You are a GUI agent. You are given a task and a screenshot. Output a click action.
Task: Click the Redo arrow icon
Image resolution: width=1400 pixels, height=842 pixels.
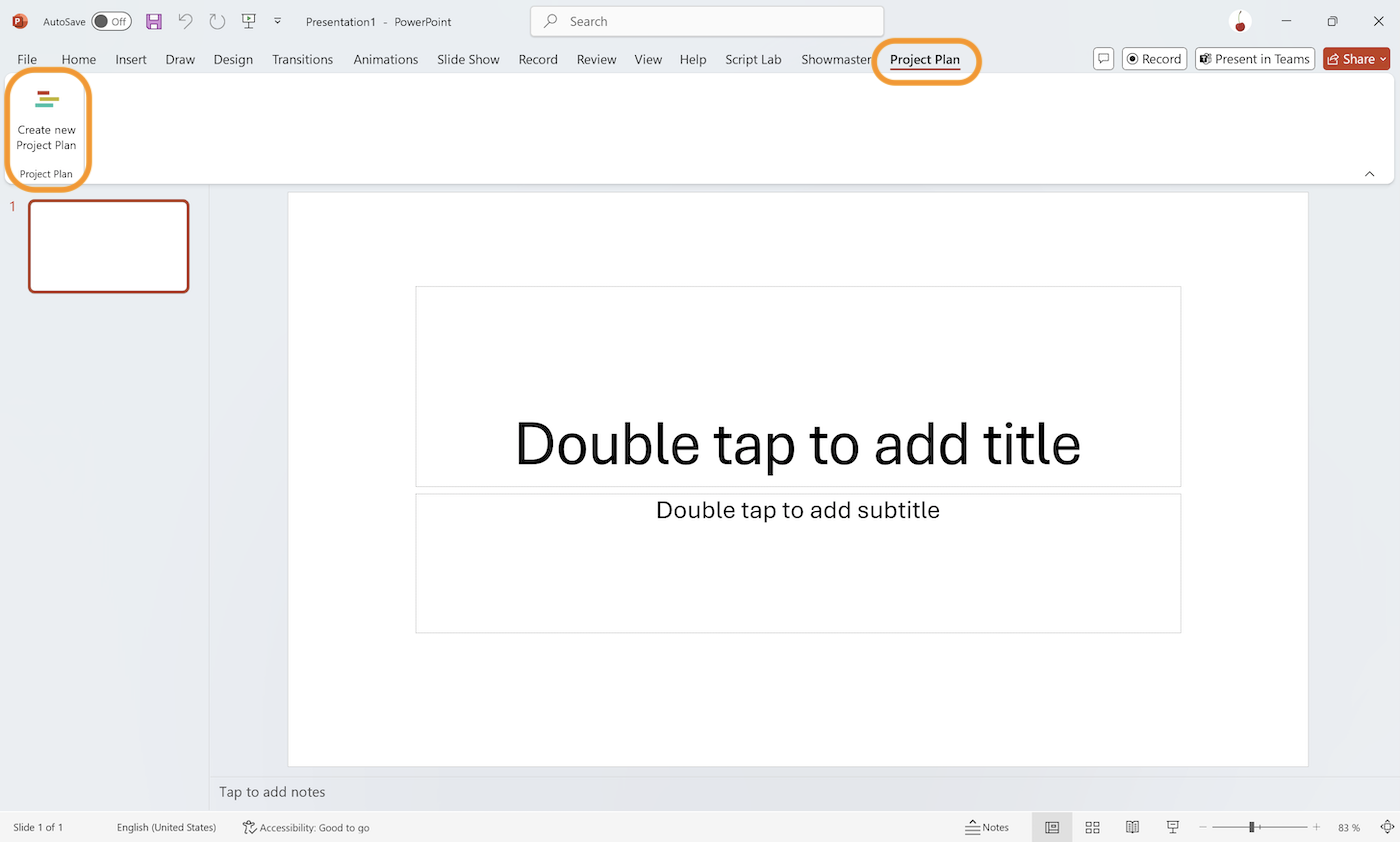(x=217, y=21)
